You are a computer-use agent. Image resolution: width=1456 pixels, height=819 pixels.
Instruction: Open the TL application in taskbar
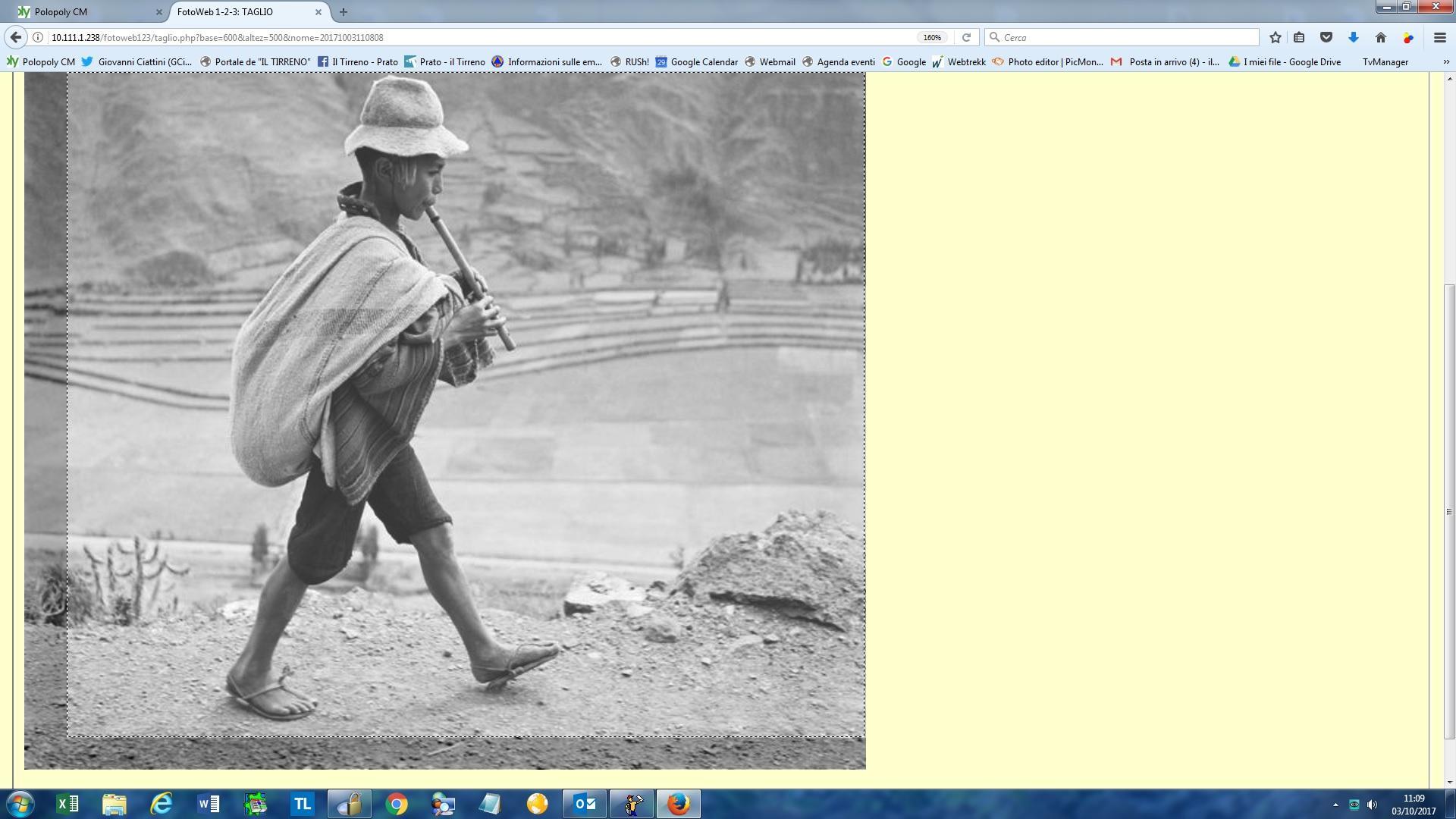(303, 804)
